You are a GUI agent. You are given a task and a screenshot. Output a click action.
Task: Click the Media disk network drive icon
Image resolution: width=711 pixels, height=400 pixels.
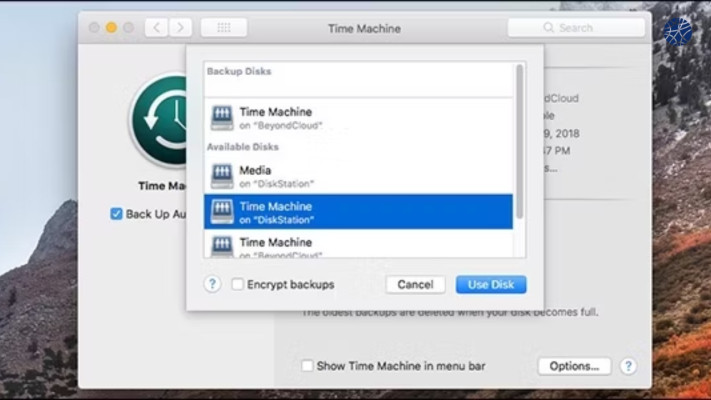pyautogui.click(x=222, y=176)
